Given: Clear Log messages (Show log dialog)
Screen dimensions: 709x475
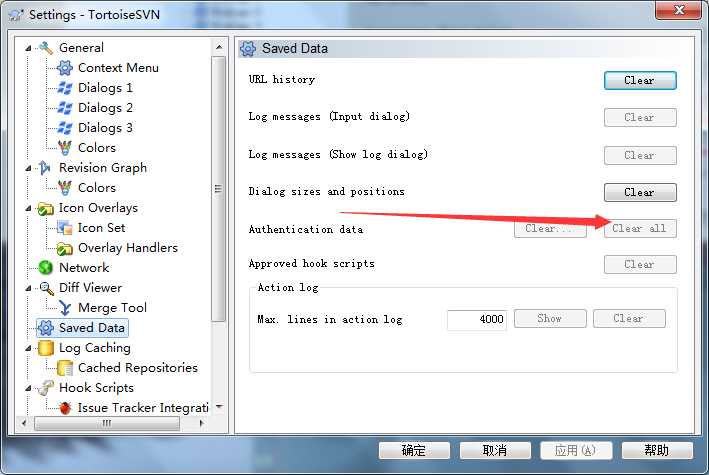Looking at the screenshot, I should pos(640,156).
